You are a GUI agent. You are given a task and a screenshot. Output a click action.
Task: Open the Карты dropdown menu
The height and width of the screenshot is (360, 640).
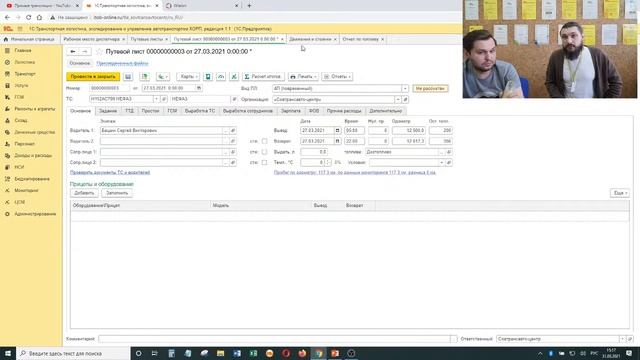[x=188, y=76]
